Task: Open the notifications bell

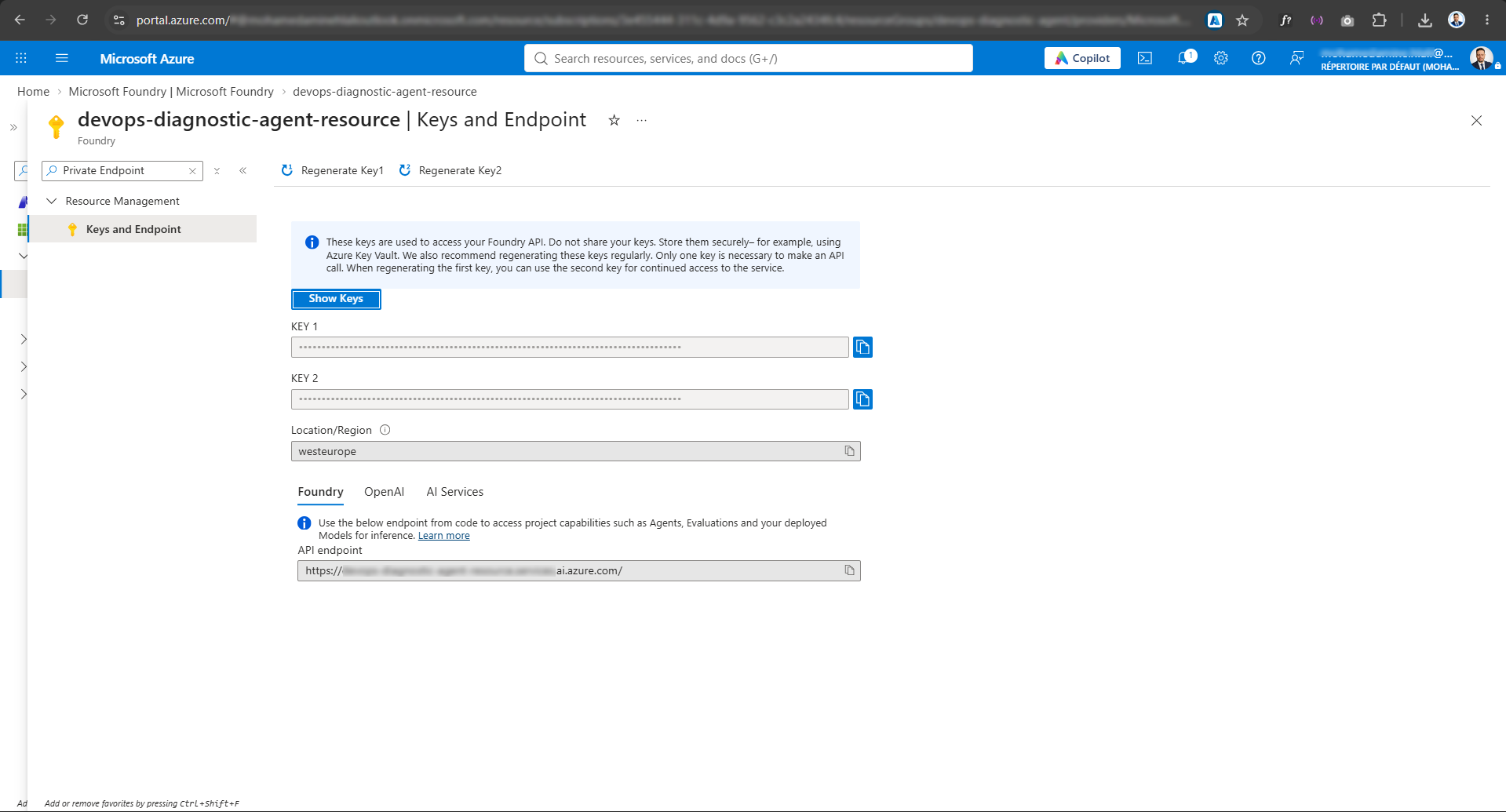Action: pos(1186,58)
